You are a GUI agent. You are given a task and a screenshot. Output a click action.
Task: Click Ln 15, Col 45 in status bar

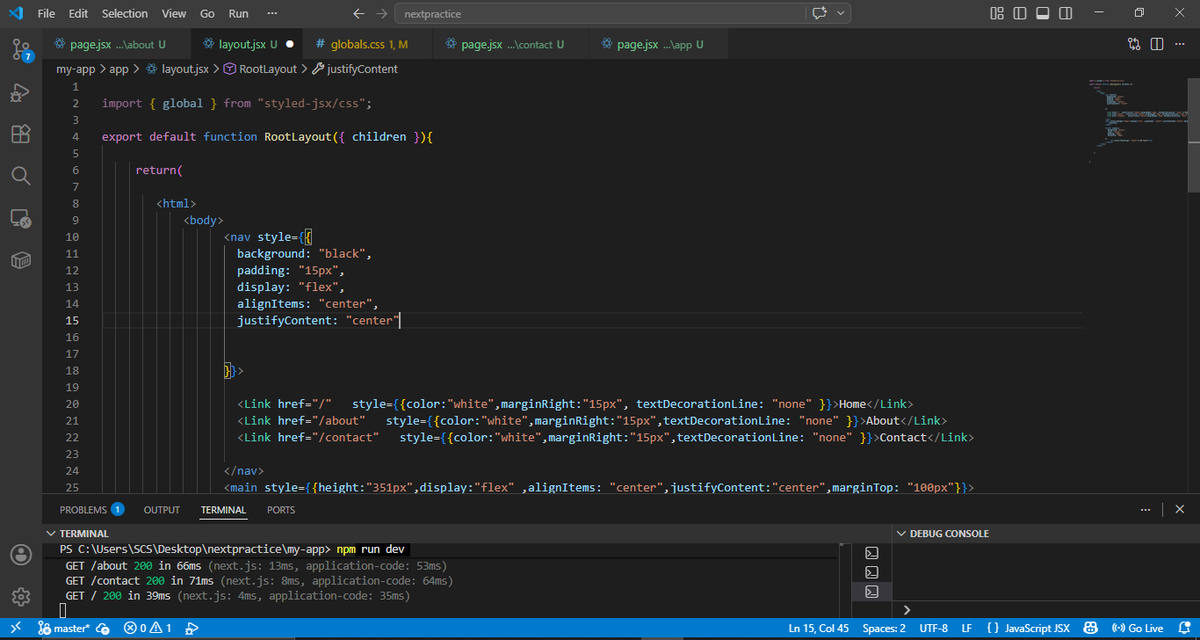coord(820,629)
